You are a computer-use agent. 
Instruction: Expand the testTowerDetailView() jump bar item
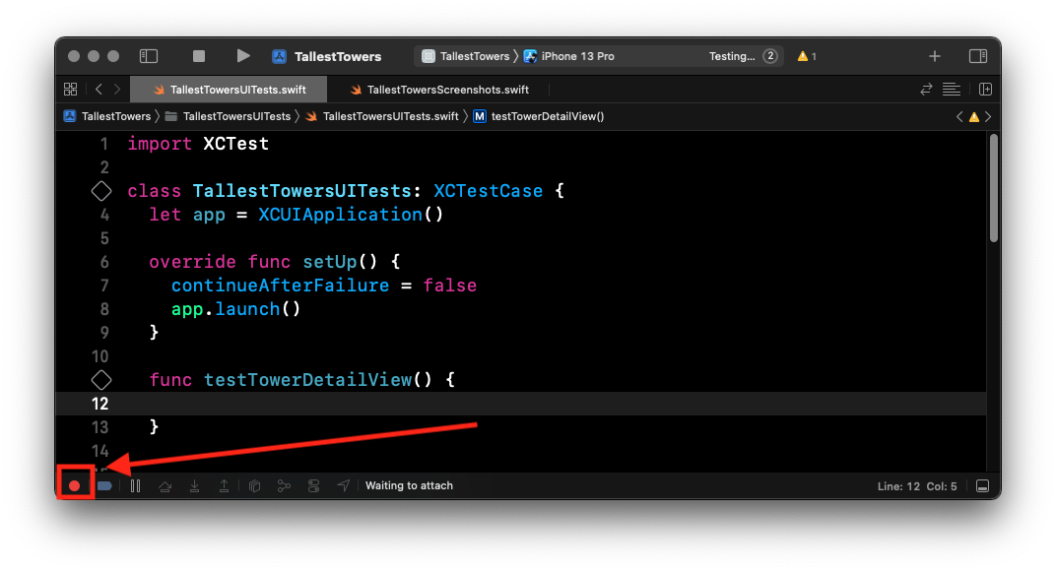click(539, 117)
